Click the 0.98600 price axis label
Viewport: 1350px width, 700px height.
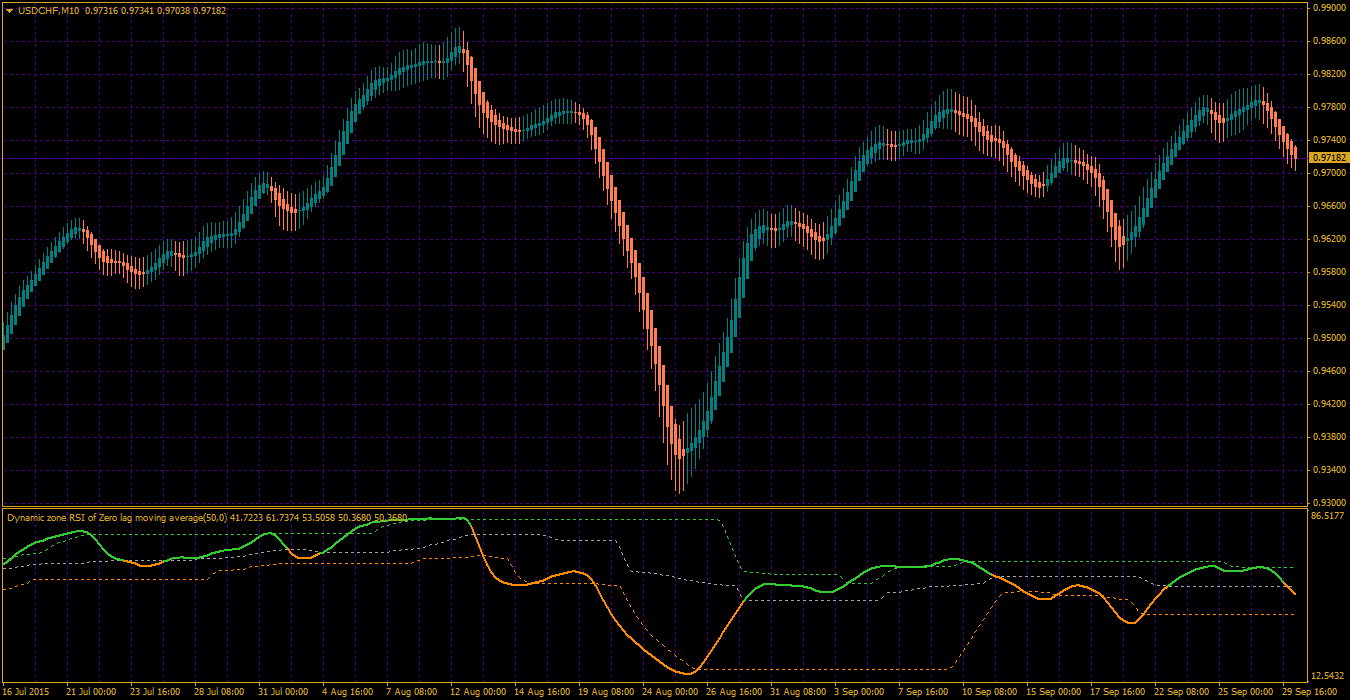coord(1328,41)
